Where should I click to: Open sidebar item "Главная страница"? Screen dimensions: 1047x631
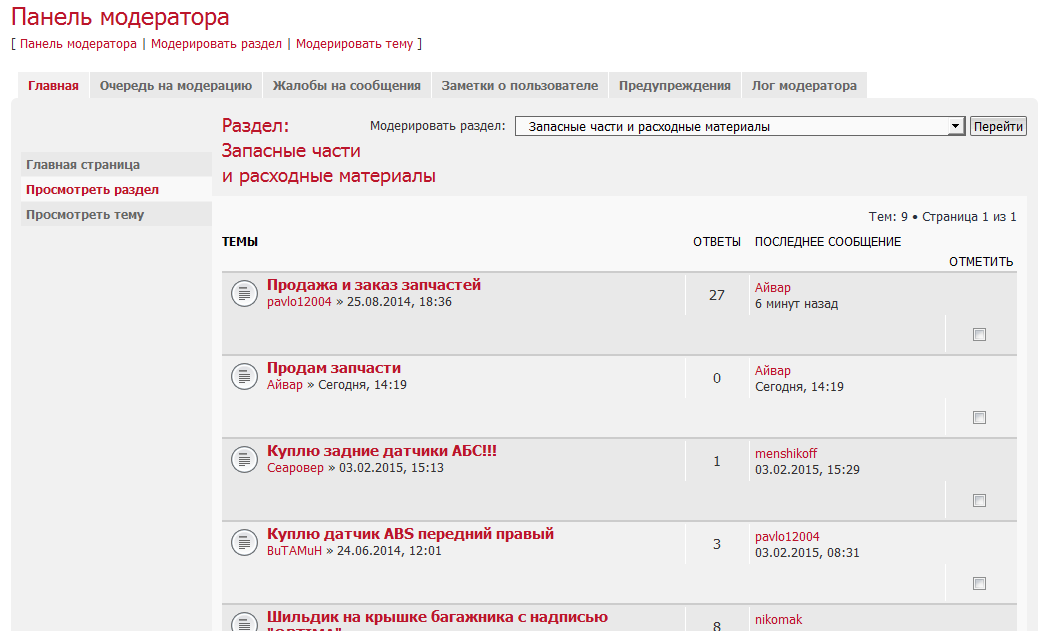[83, 165]
